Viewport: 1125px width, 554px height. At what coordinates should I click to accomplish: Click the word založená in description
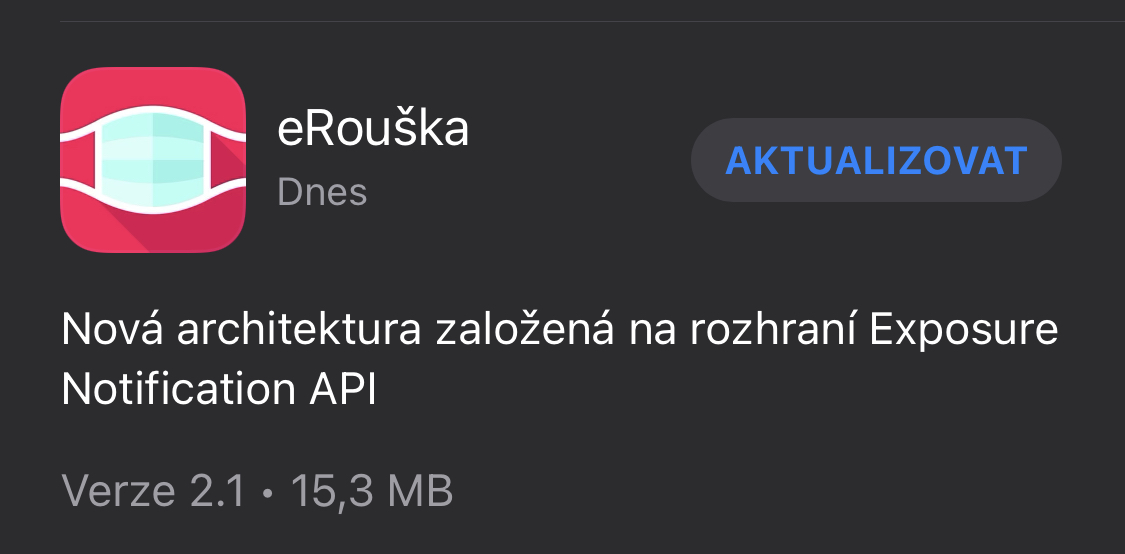[525, 329]
